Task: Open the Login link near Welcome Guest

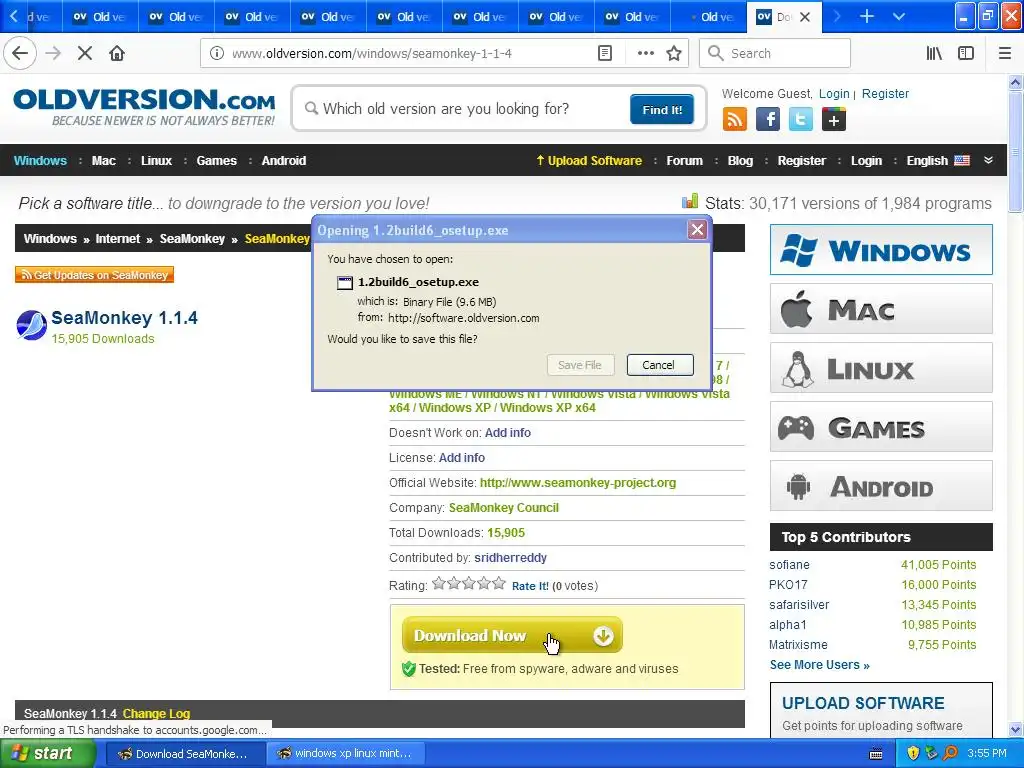Action: [x=834, y=93]
